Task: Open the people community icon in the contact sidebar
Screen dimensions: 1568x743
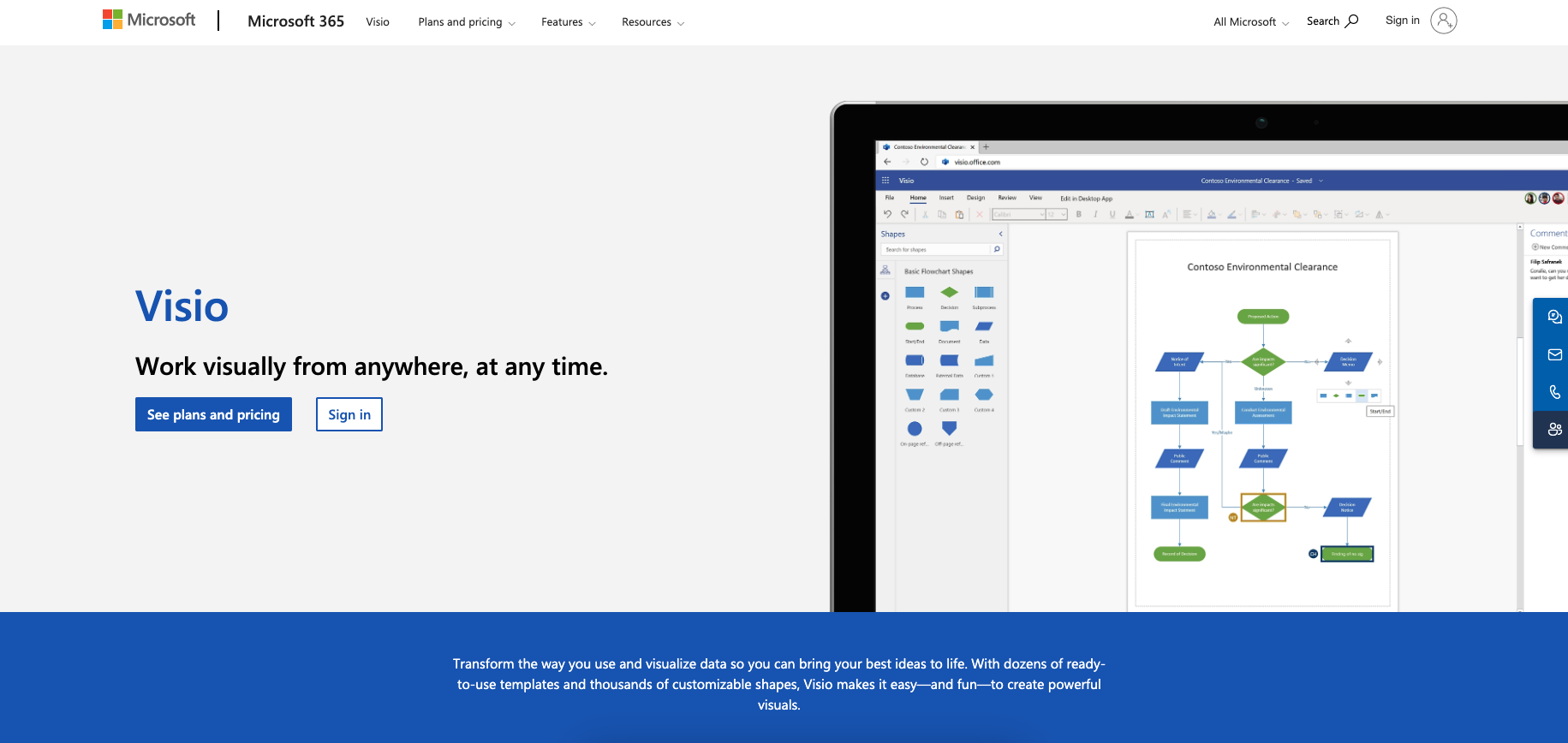Action: 1554,430
